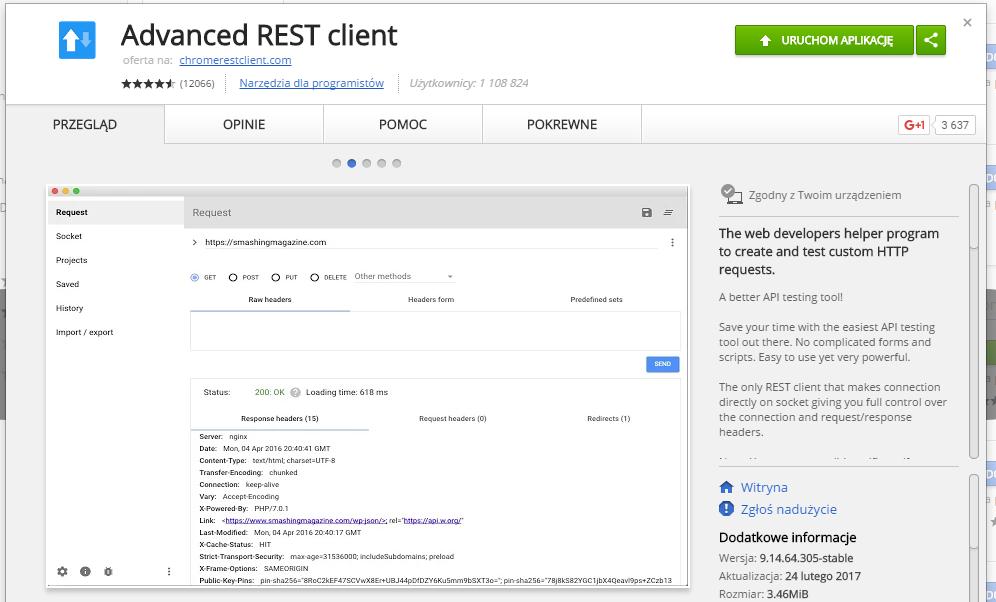996x602 pixels.
Task: Click the Zgłoś nadużycie link
Action: point(788,509)
